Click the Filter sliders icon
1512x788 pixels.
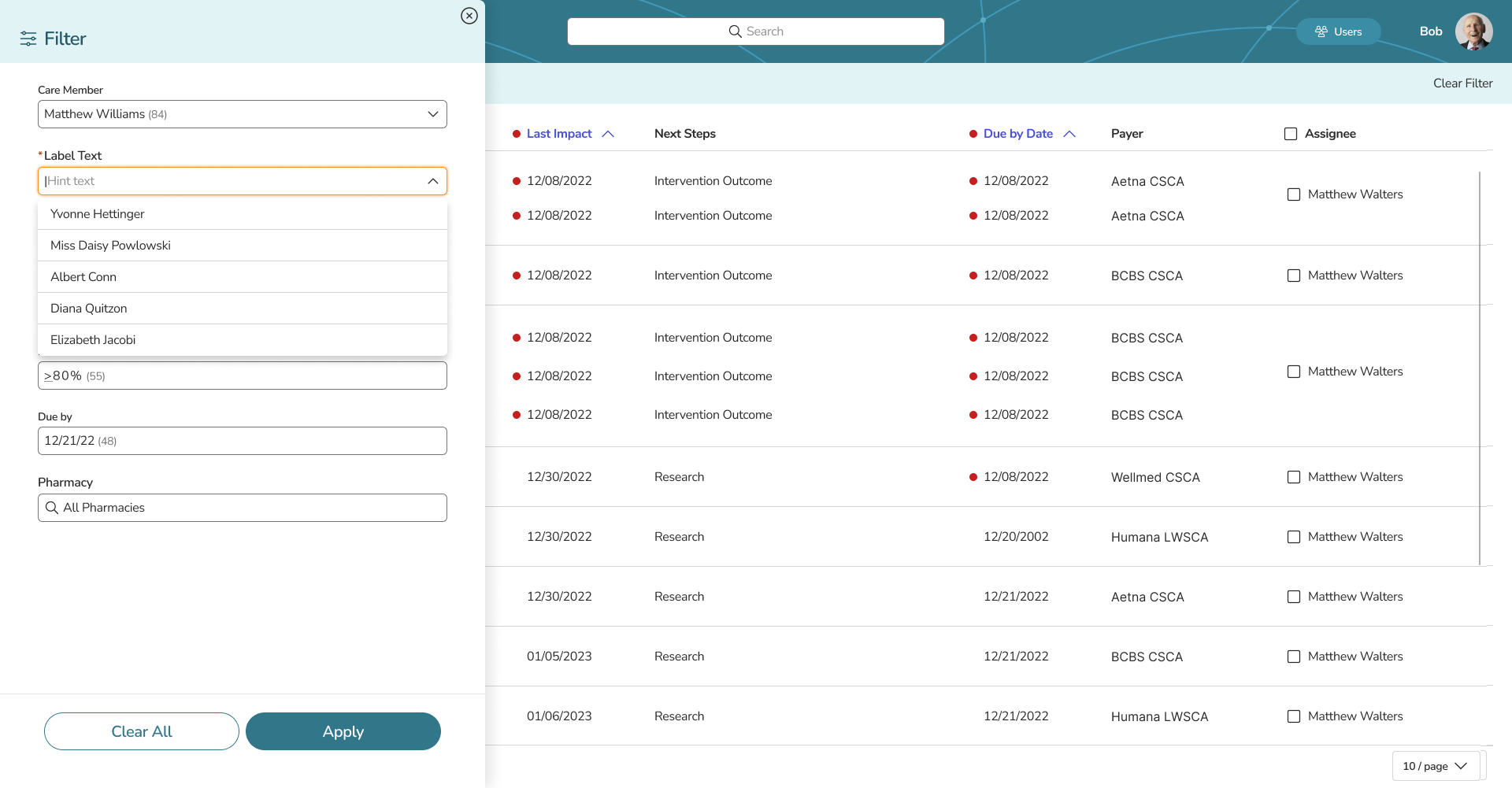(x=28, y=39)
